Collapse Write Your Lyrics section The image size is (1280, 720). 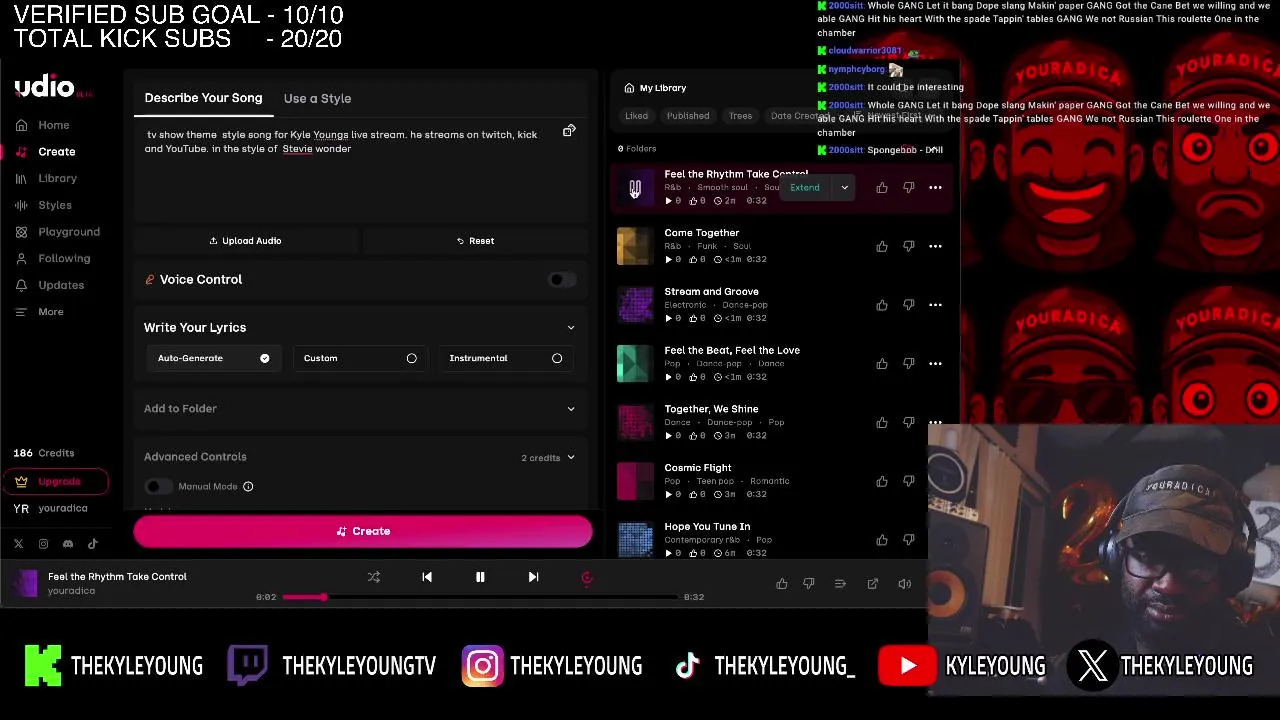571,328
